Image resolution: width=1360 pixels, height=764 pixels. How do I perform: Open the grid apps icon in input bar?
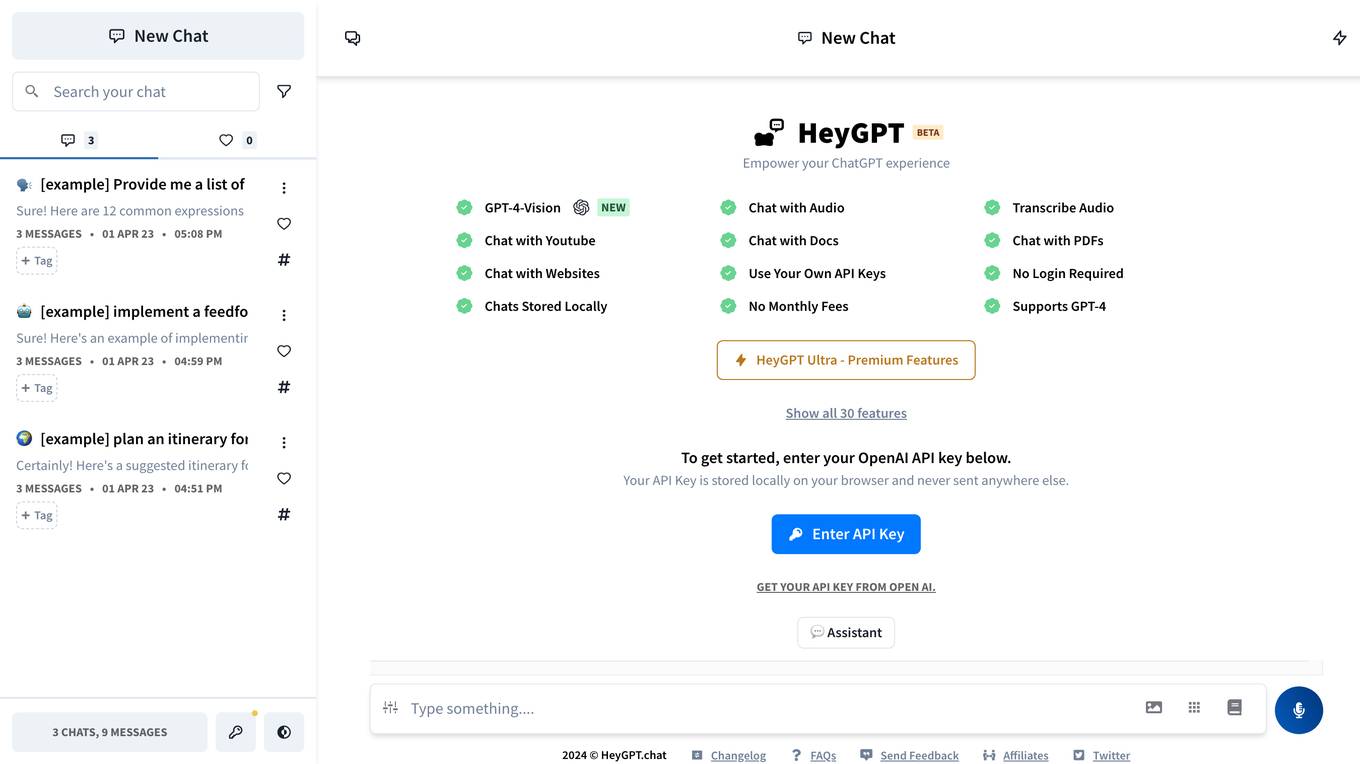click(1194, 708)
